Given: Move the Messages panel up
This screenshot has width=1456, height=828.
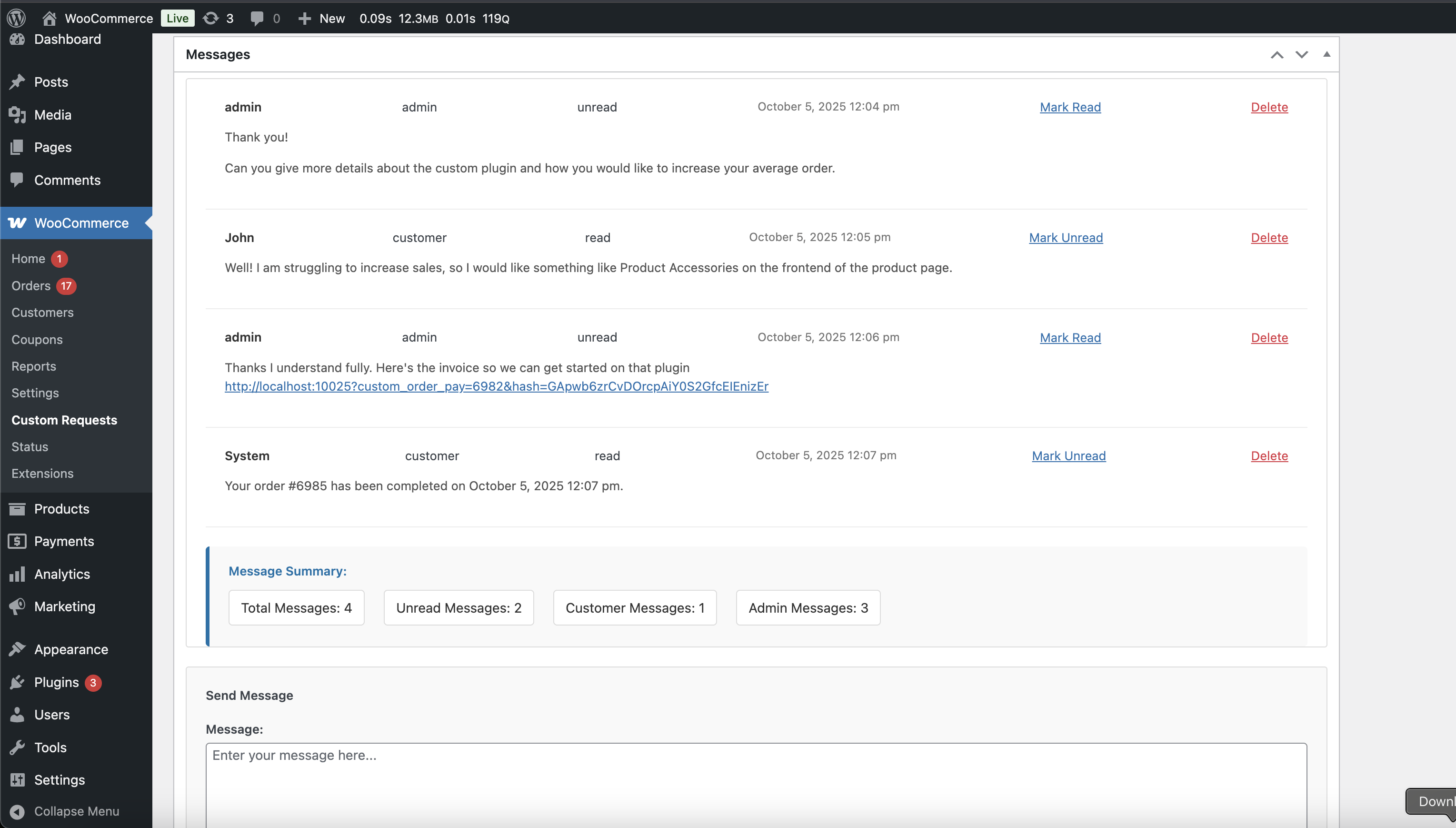Looking at the screenshot, I should [1276, 55].
